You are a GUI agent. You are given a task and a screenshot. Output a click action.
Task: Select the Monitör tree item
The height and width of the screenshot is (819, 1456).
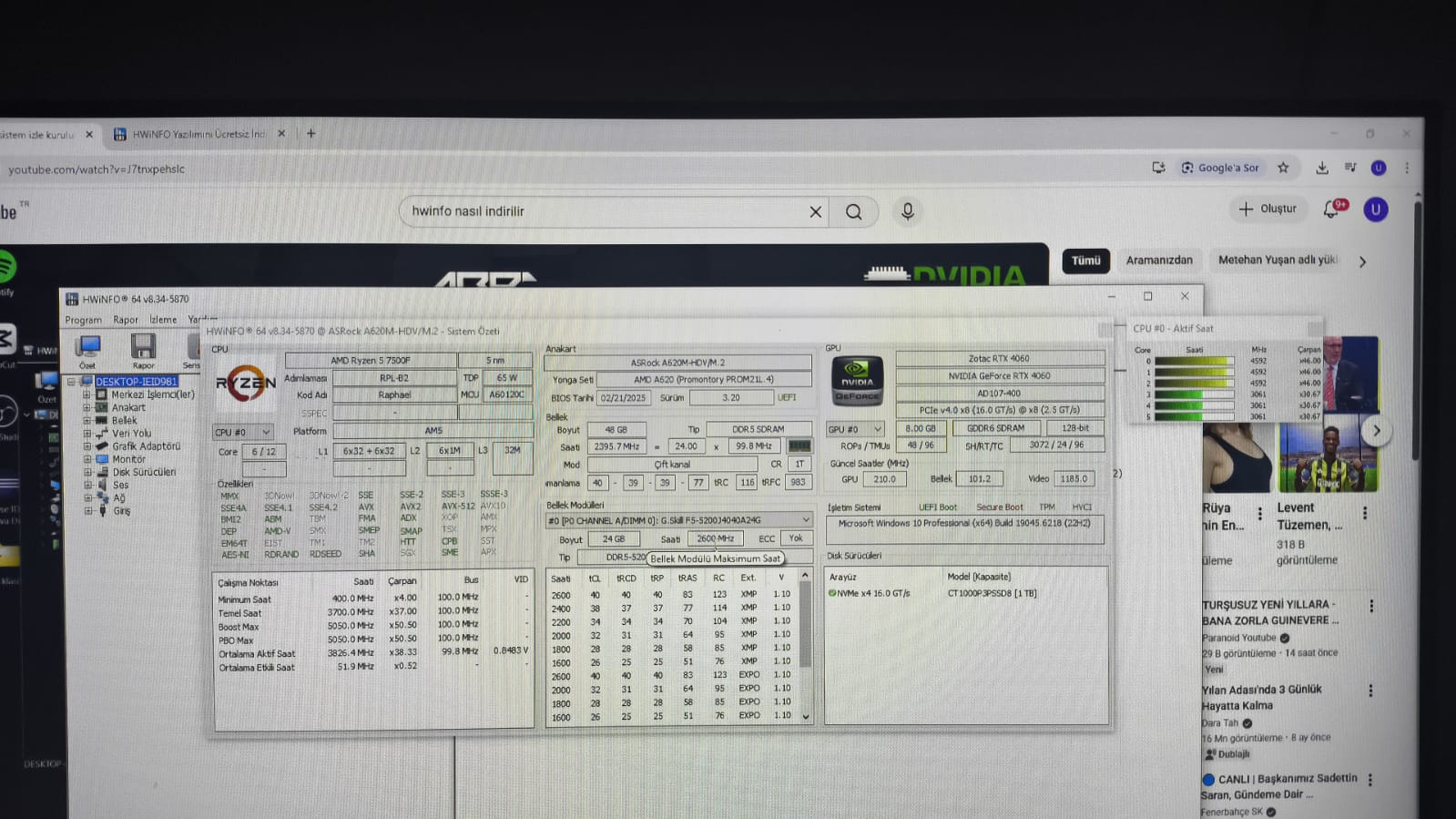128,459
